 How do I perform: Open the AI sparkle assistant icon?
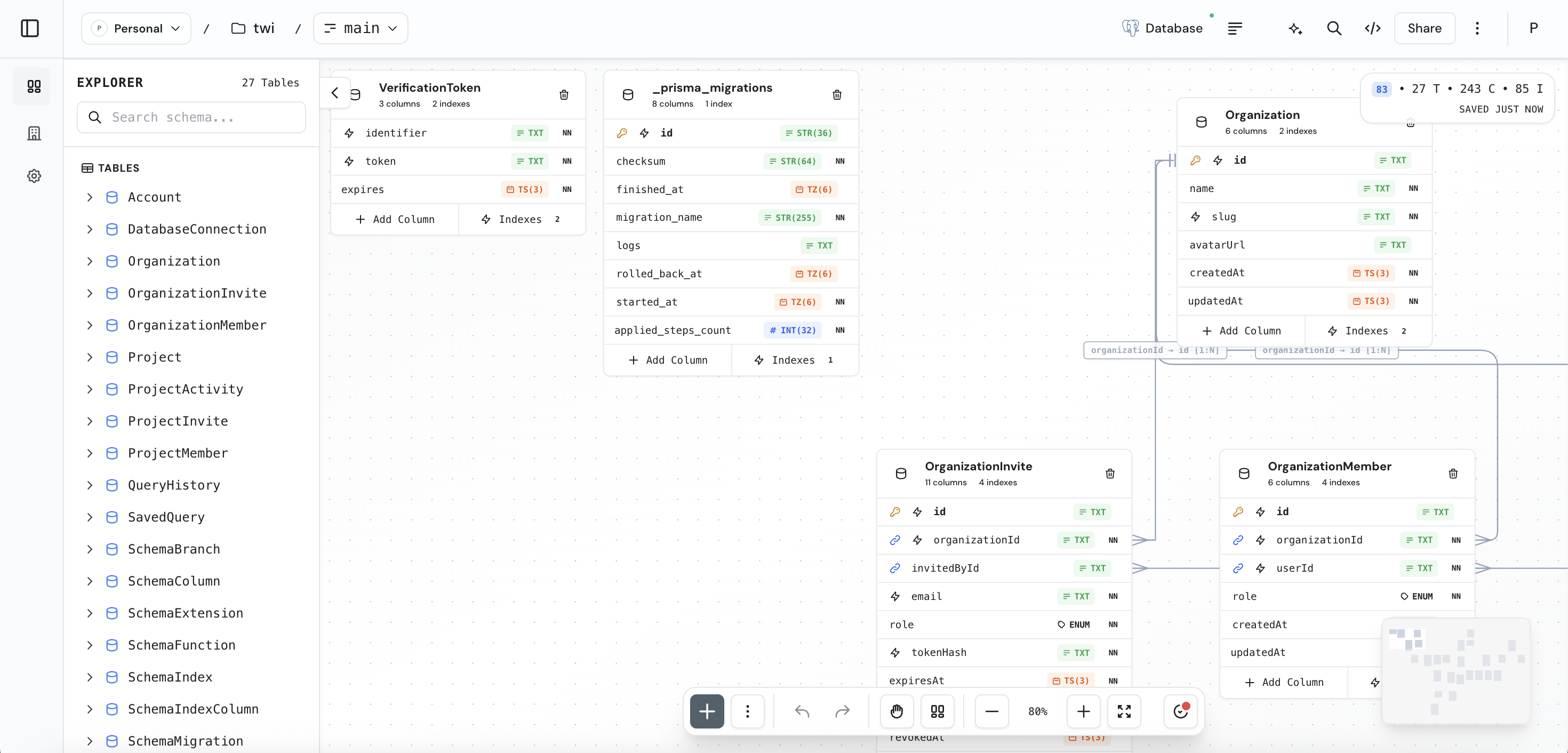coord(1295,29)
